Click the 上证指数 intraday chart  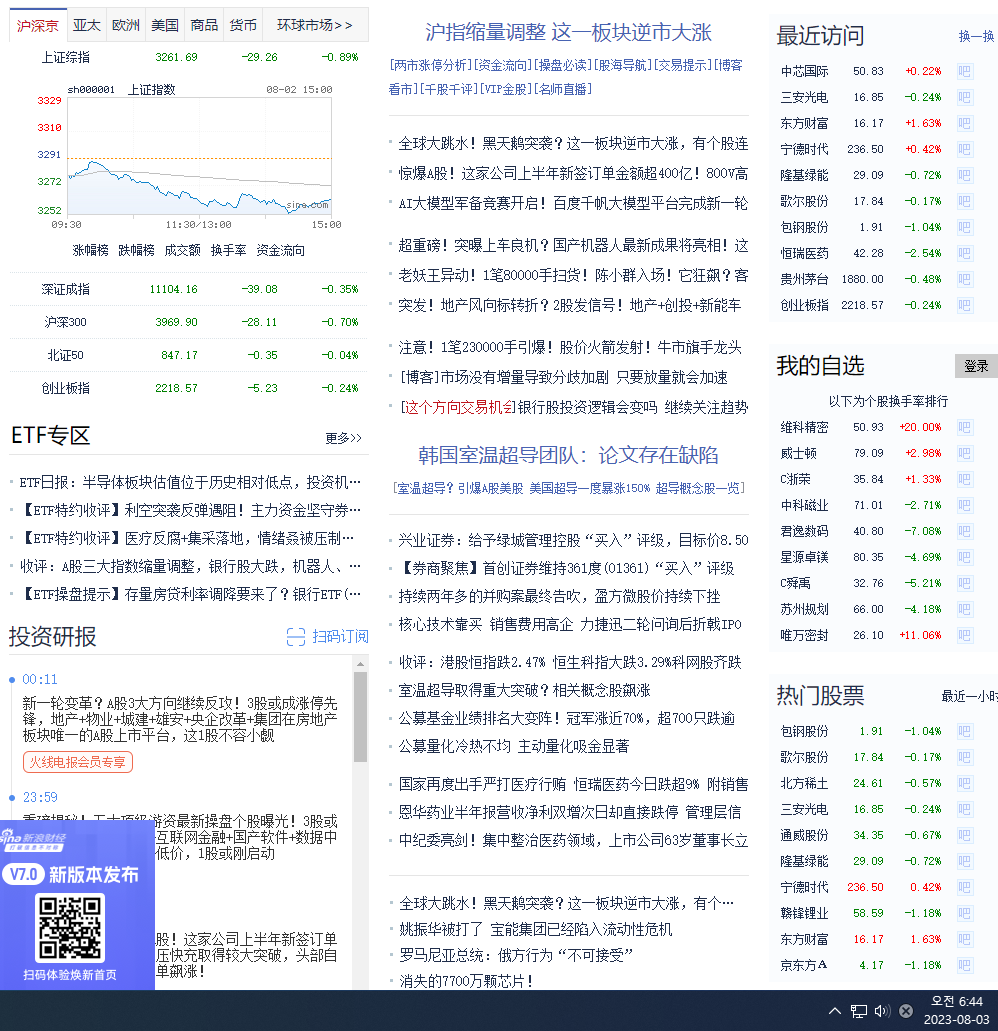199,156
